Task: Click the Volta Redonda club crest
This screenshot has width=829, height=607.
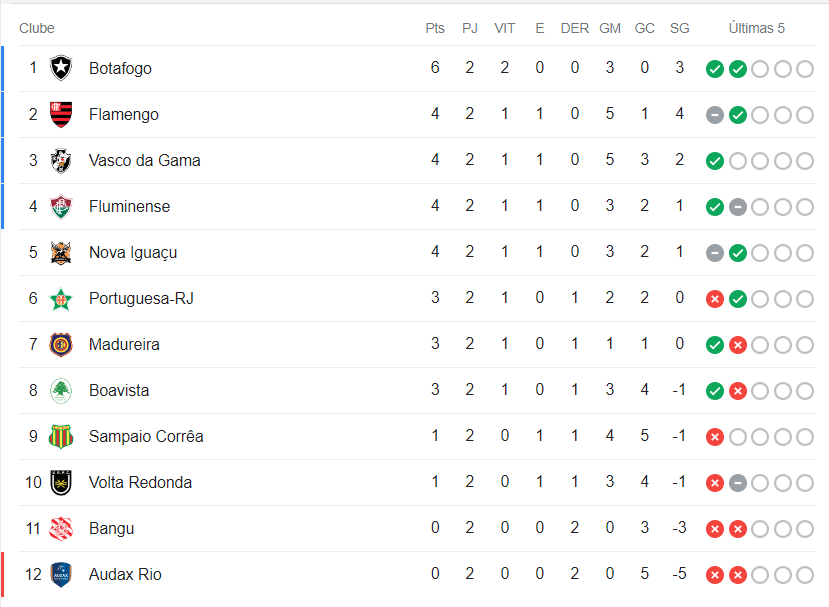Action: (x=61, y=482)
